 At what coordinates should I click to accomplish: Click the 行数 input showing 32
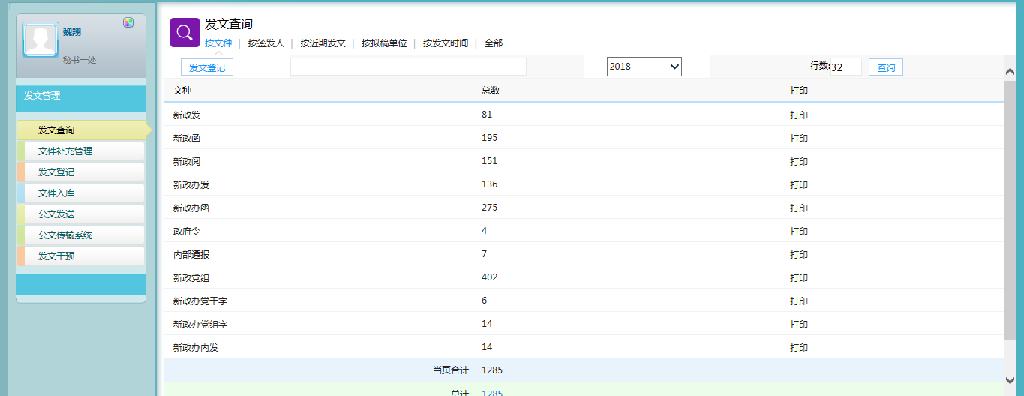[x=846, y=67]
